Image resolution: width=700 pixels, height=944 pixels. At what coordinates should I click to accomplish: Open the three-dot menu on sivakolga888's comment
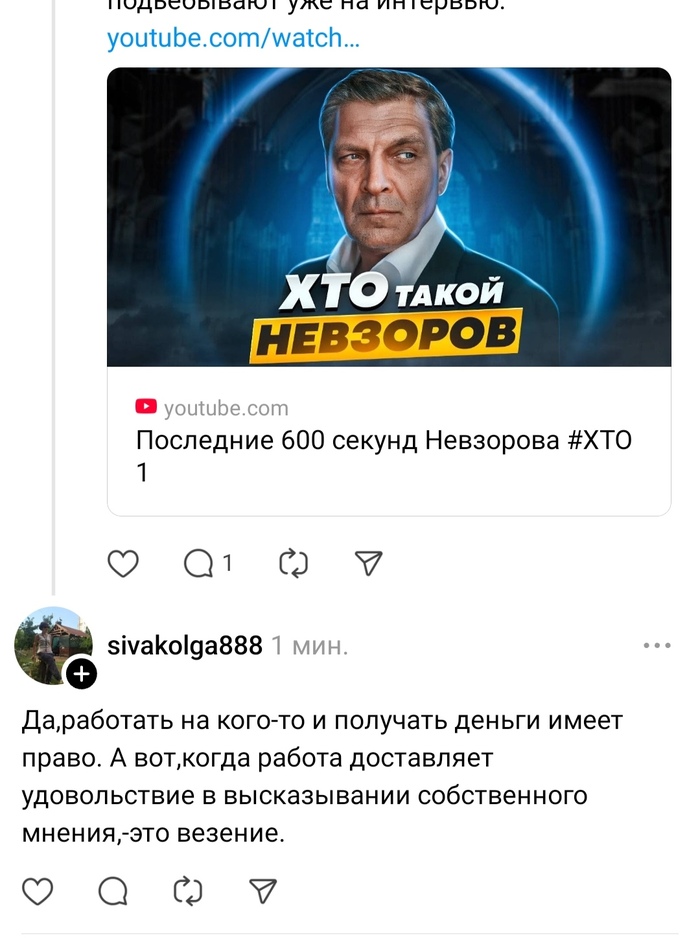tap(657, 645)
